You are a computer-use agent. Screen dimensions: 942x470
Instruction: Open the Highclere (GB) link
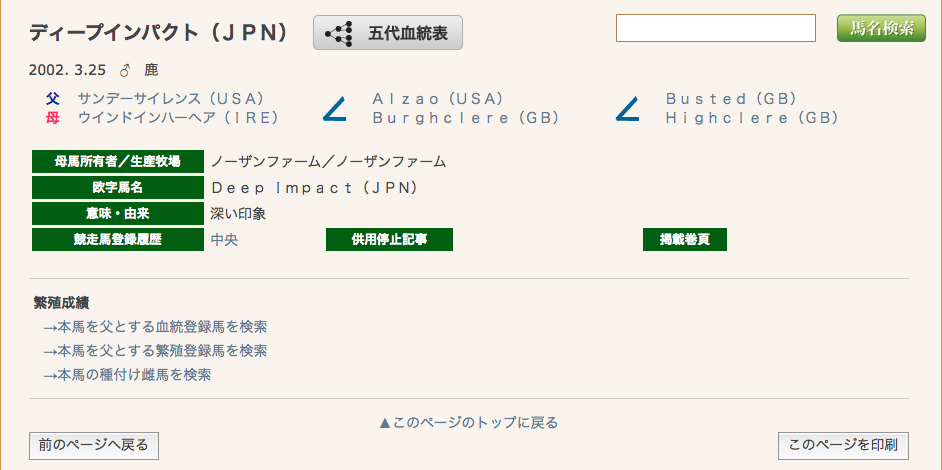(x=752, y=118)
